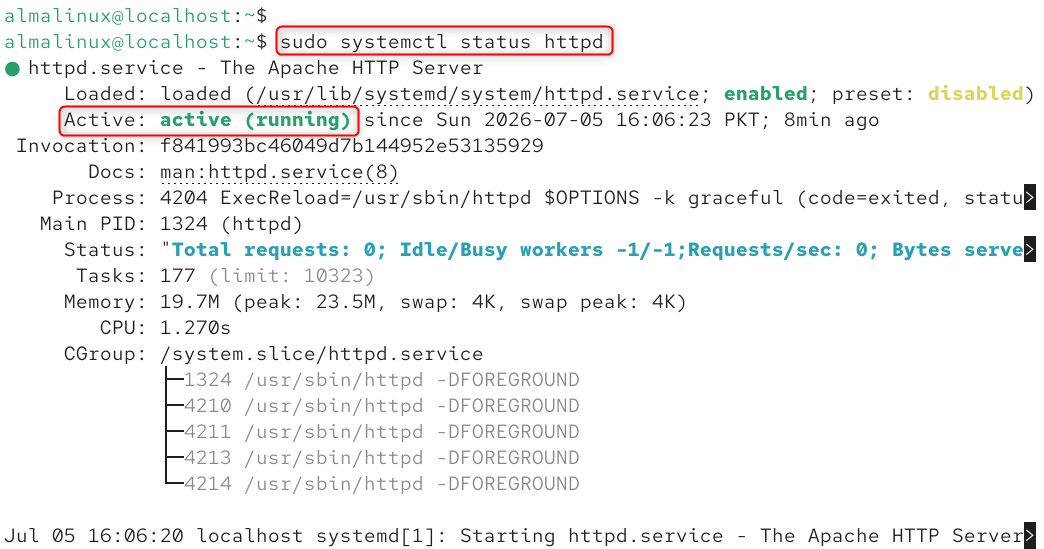Image resolution: width=1044 pixels, height=549 pixels.
Task: Click the CPU value 1.270s
Action: click(x=195, y=328)
